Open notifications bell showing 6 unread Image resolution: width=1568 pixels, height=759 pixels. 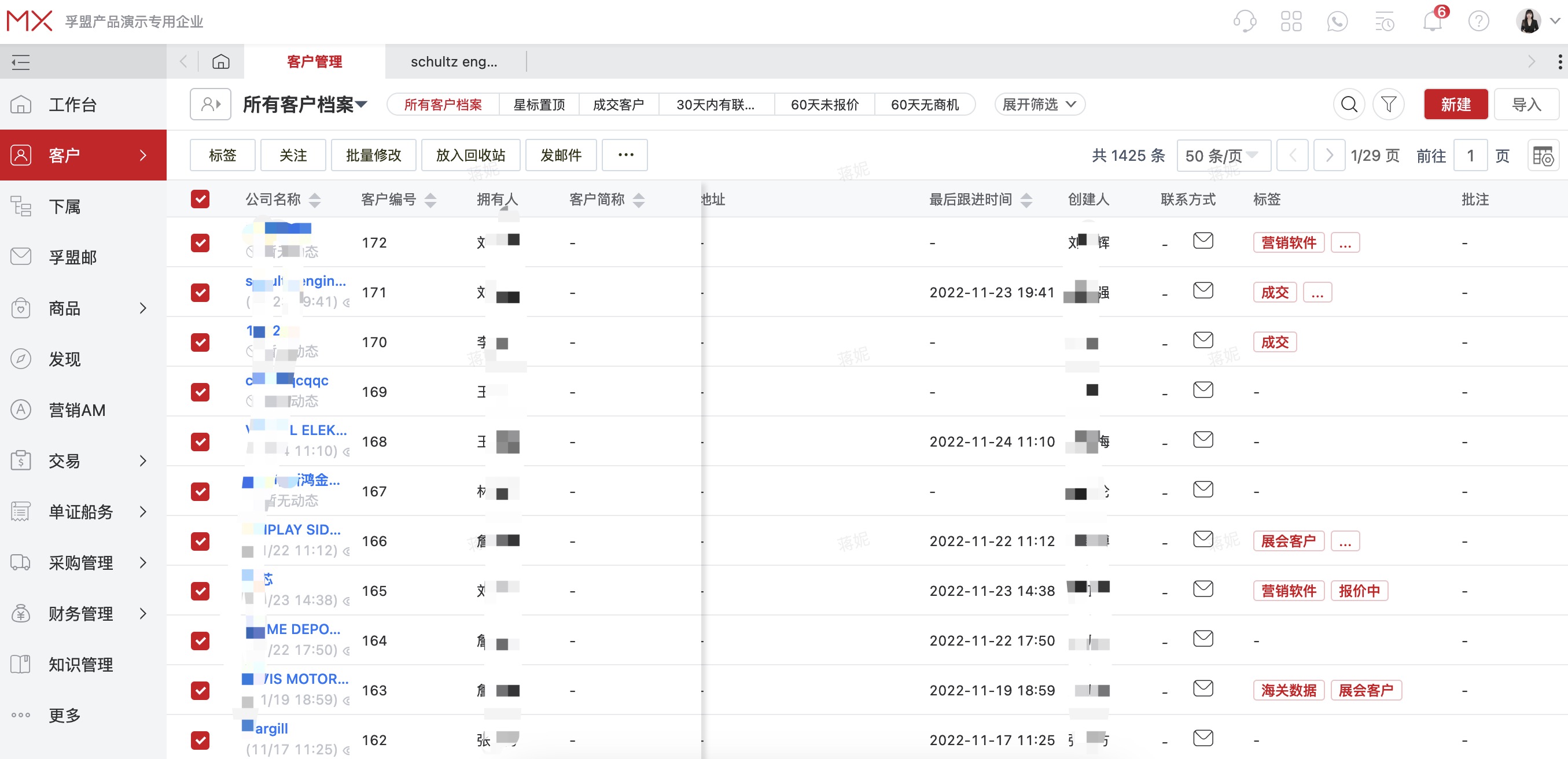pyautogui.click(x=1431, y=22)
